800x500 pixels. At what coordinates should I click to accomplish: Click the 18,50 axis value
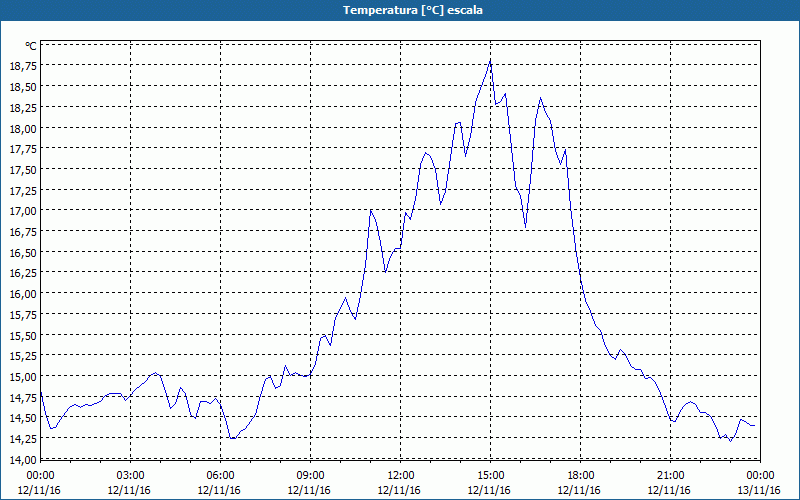[x=23, y=87]
